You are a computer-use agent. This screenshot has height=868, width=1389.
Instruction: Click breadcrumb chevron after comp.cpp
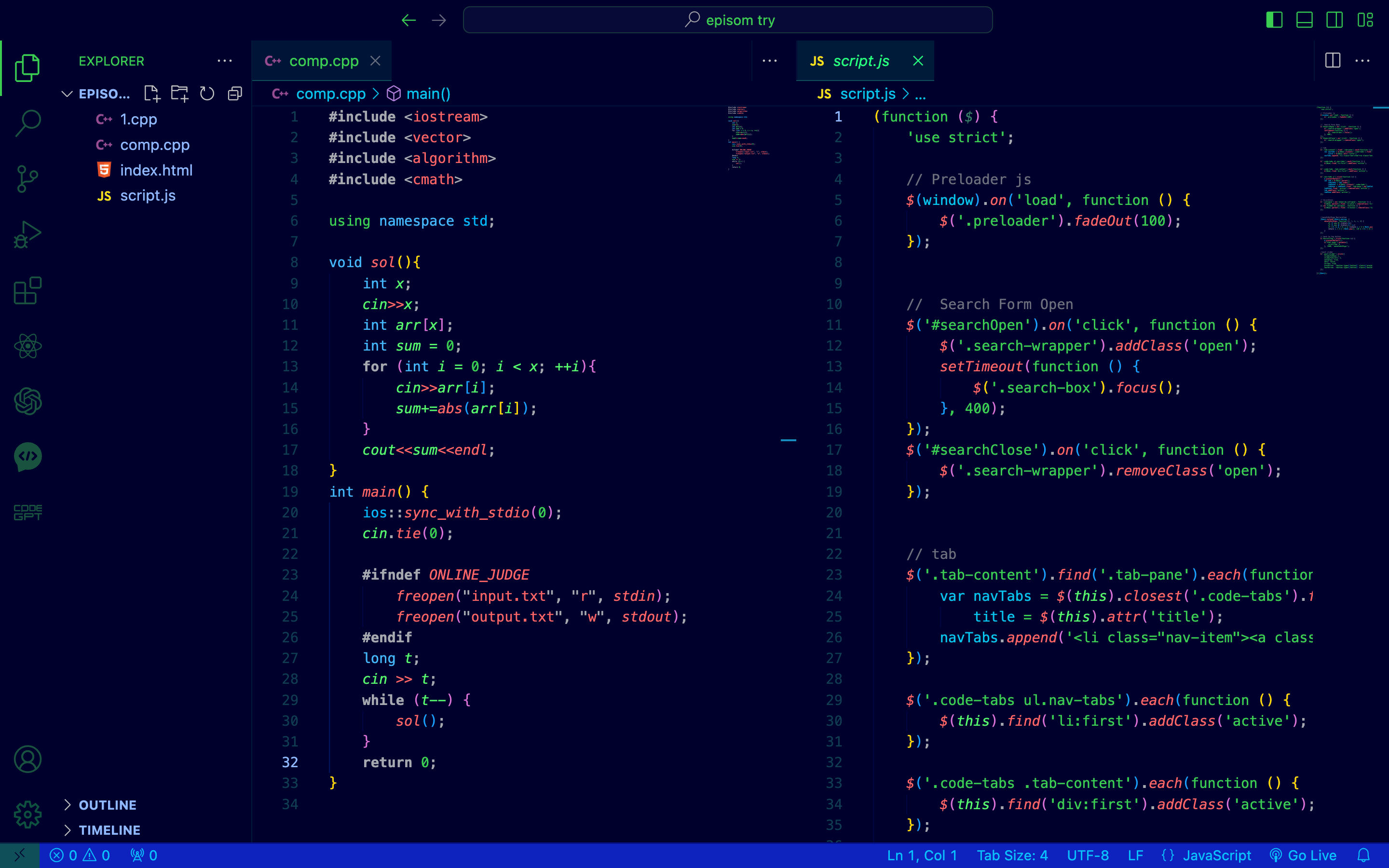(x=376, y=94)
